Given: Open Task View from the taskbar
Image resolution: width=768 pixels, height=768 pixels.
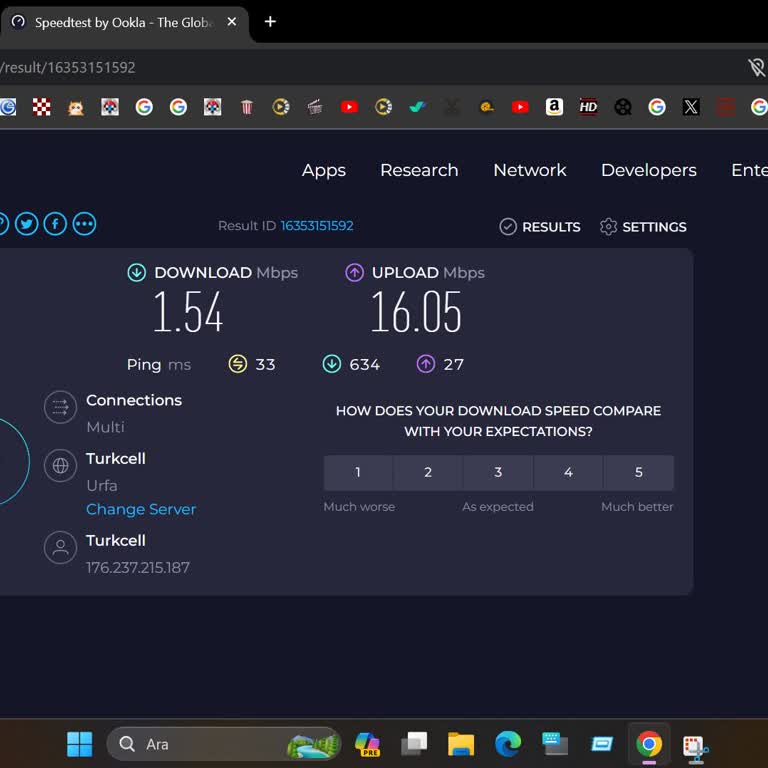Looking at the screenshot, I should tap(414, 744).
